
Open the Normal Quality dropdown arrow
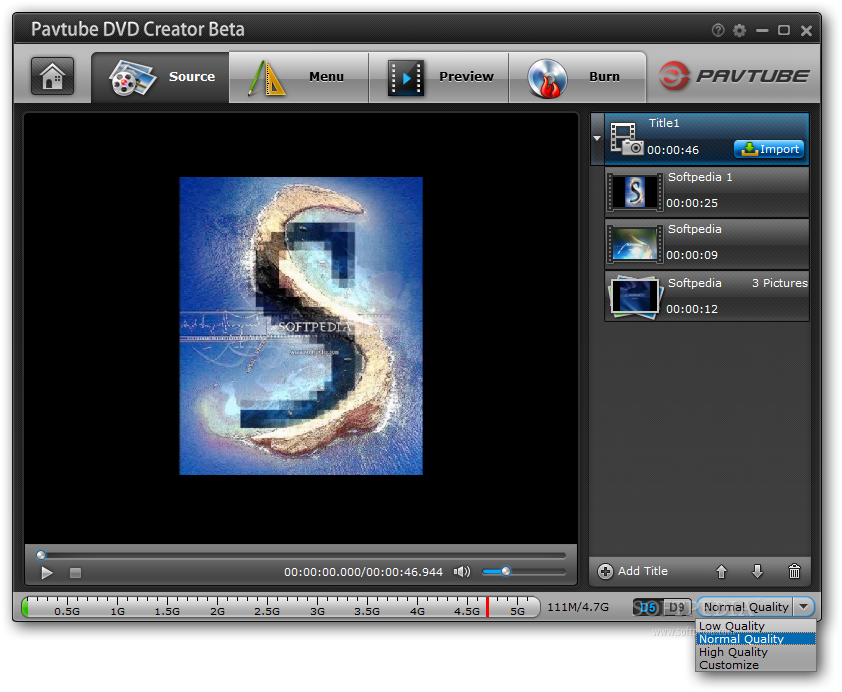point(804,607)
